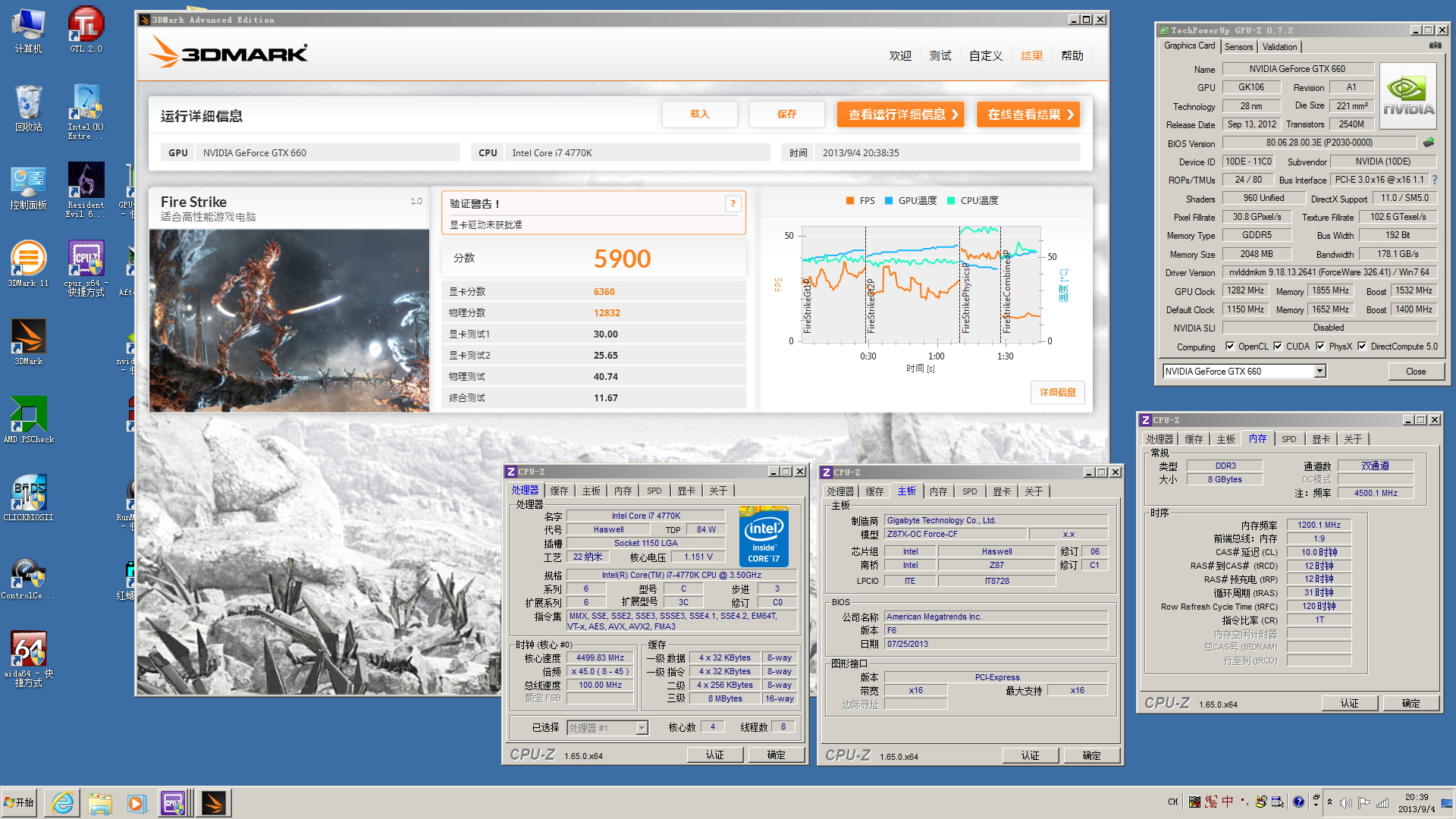Click the orange 查看运行详细信息 button

900,115
